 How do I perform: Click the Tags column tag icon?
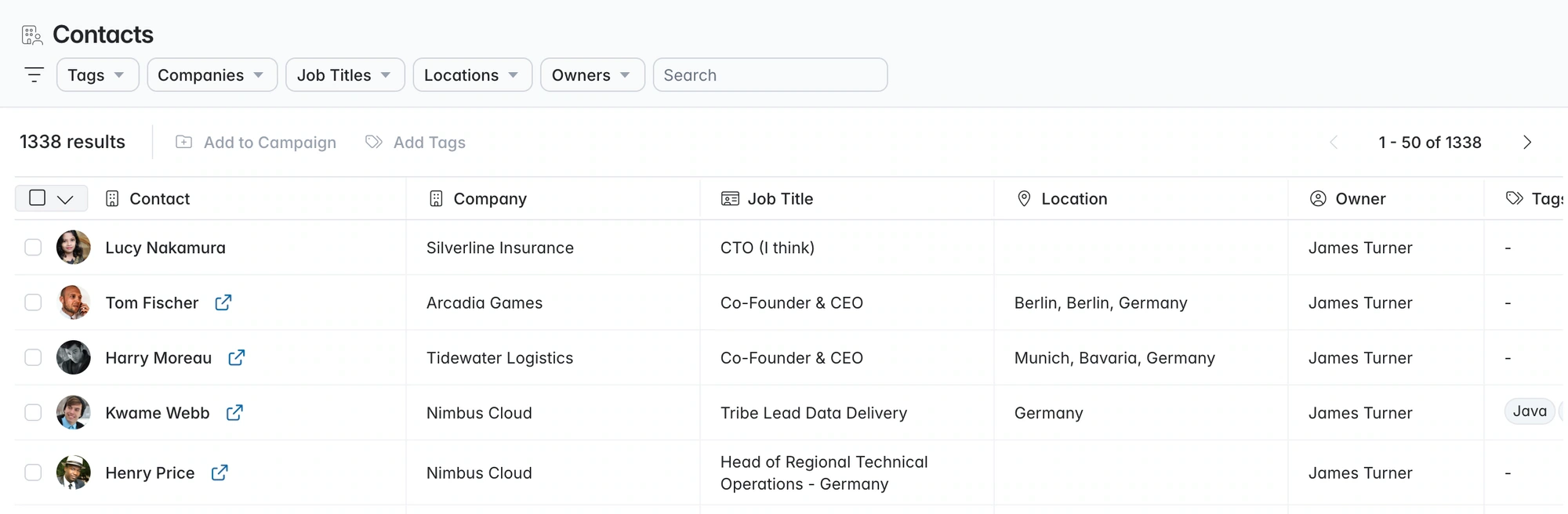1515,199
